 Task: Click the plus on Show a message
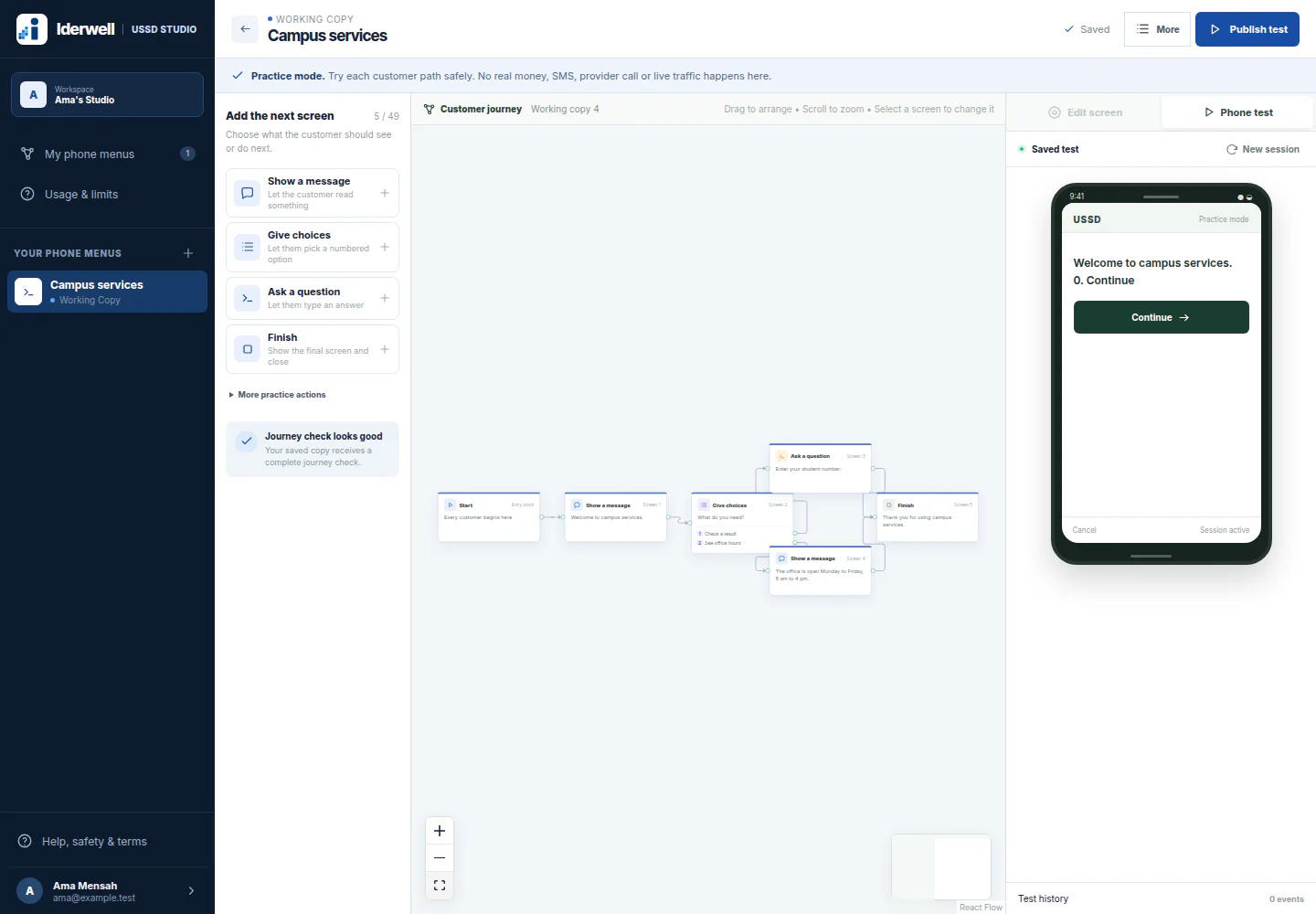click(x=385, y=193)
